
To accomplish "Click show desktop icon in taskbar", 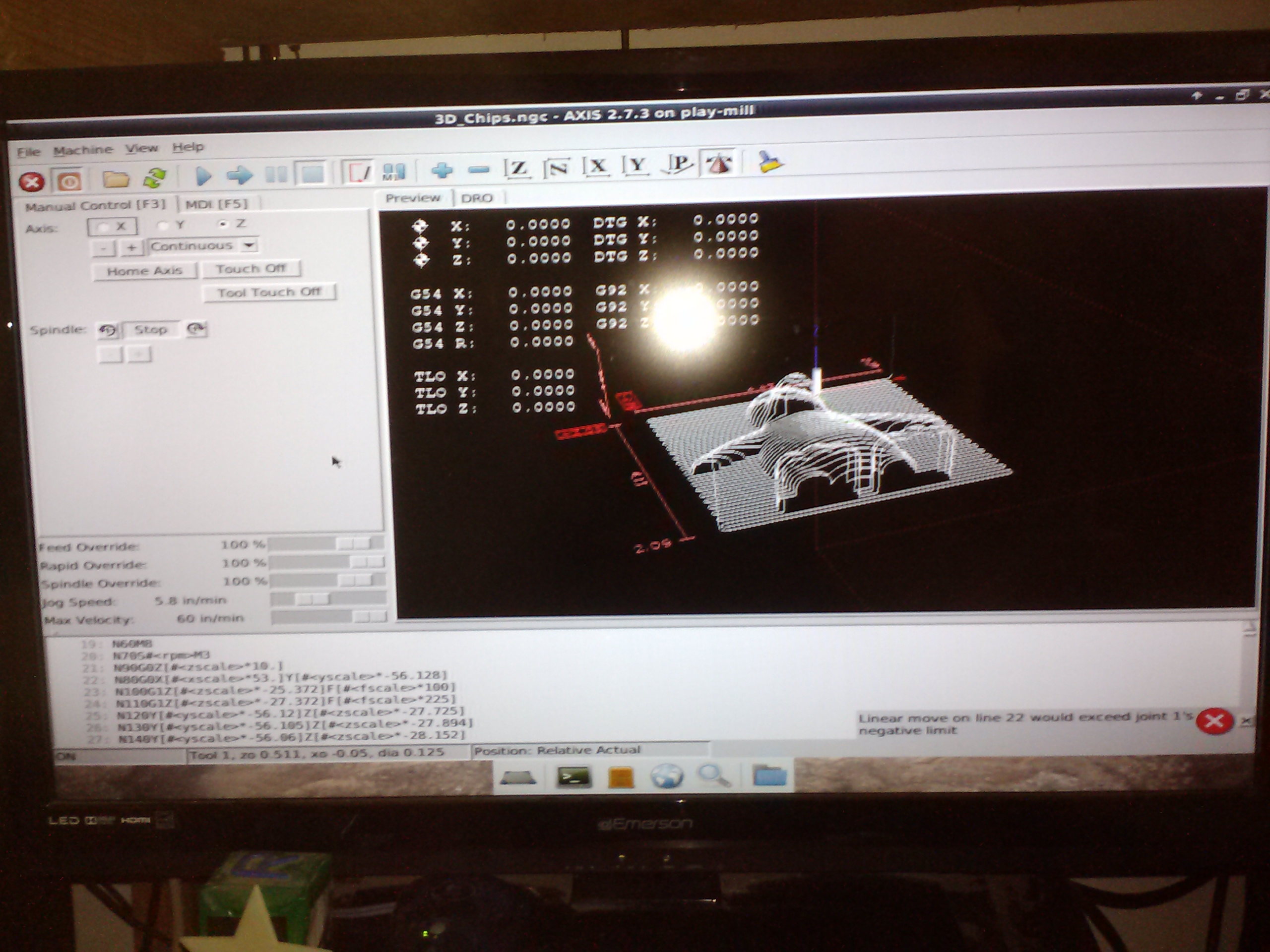I will point(518,778).
